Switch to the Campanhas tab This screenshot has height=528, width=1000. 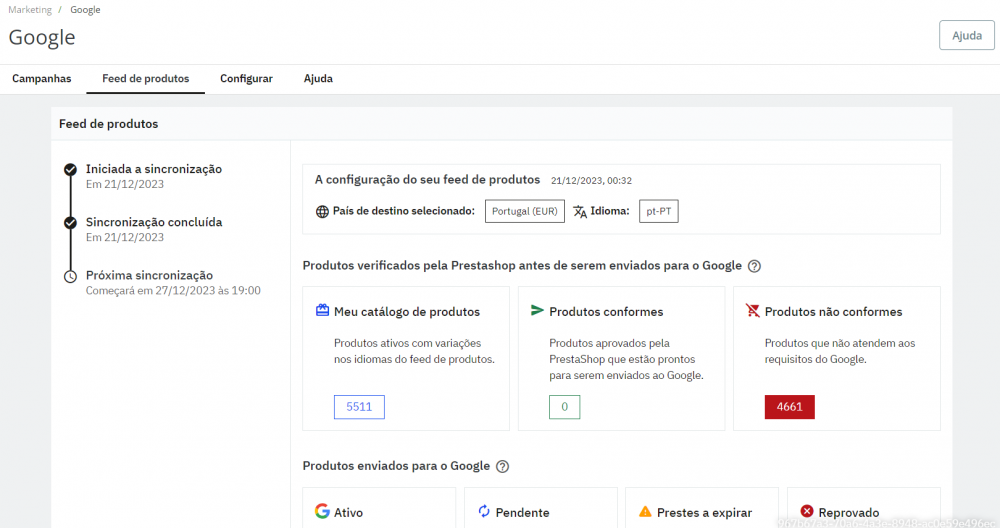click(42, 79)
